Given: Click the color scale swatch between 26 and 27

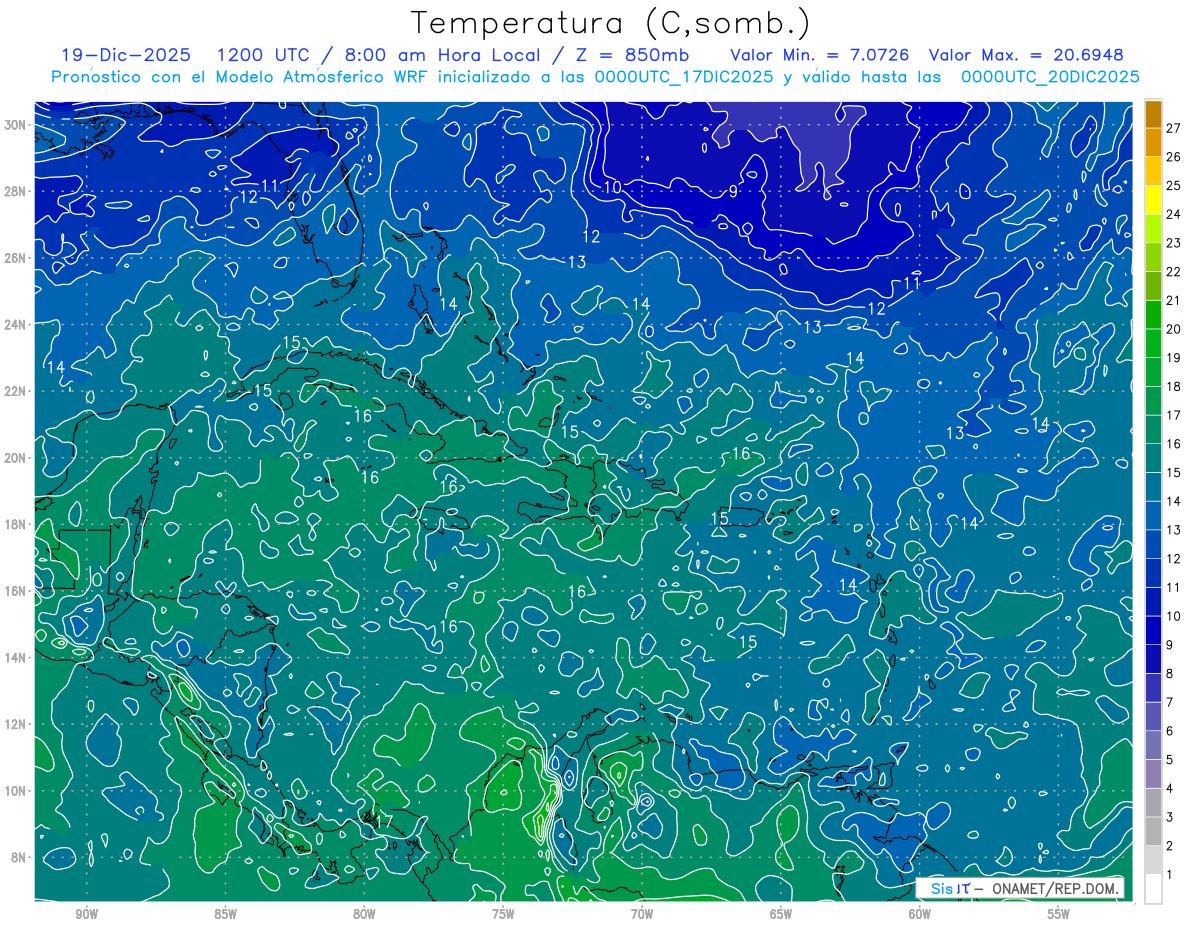Looking at the screenshot, I should pos(1153,142).
